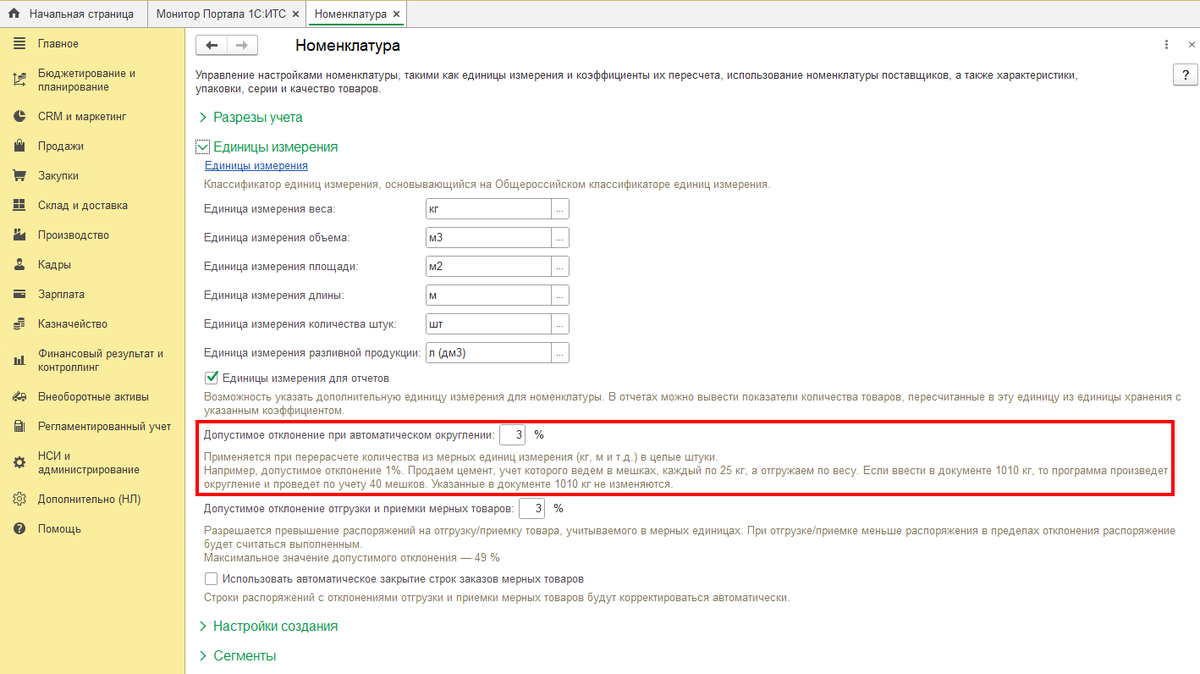Switch to the Начальная страница tab

coord(73,14)
